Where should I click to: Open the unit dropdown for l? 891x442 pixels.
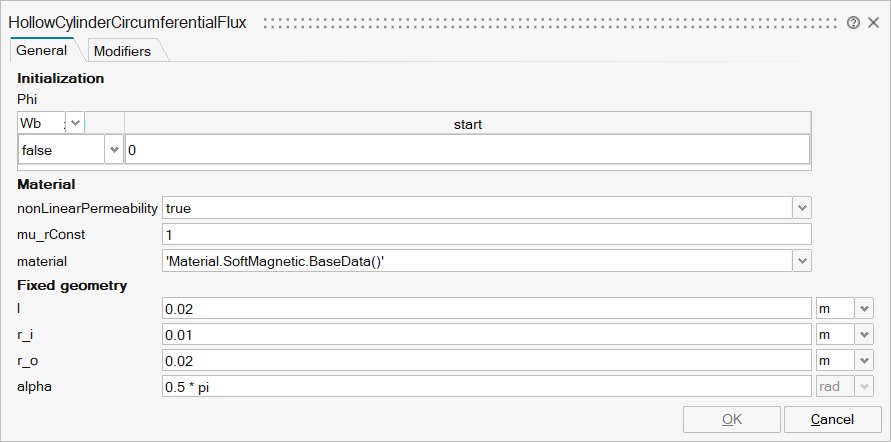(x=864, y=309)
